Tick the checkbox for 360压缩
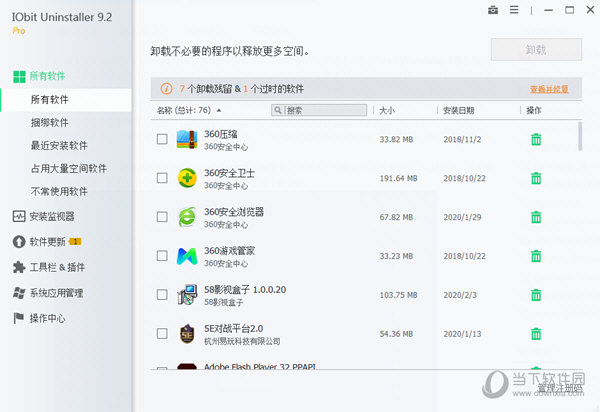The width and height of the screenshot is (600, 412). 162,139
